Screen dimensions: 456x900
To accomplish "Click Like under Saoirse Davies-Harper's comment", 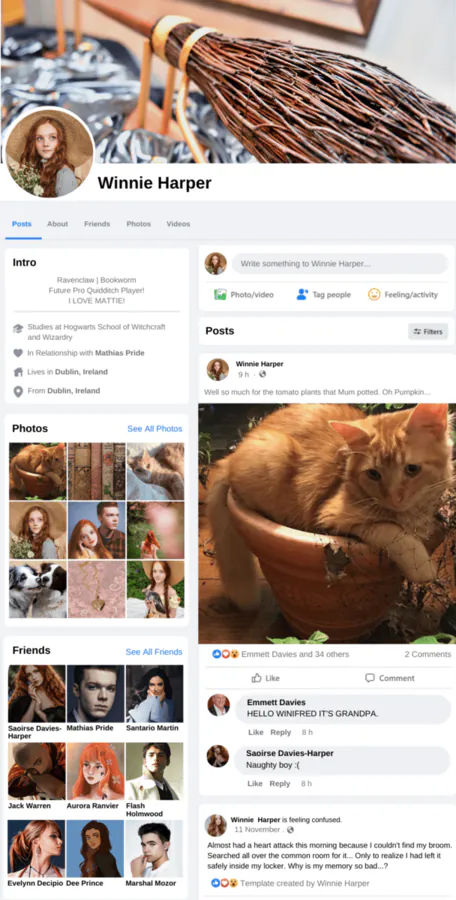I will tap(256, 783).
